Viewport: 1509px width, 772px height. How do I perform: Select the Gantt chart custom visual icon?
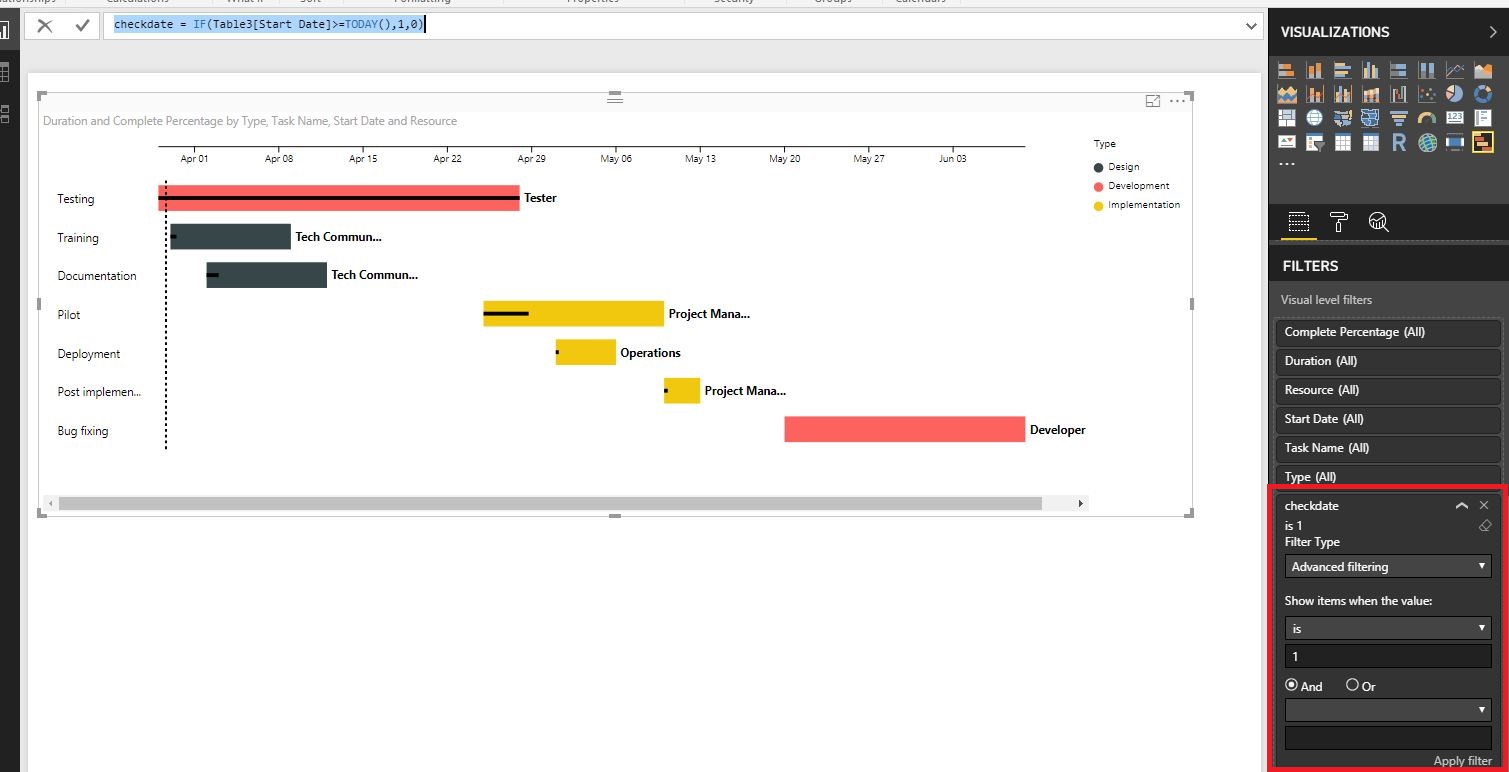tap(1482, 142)
